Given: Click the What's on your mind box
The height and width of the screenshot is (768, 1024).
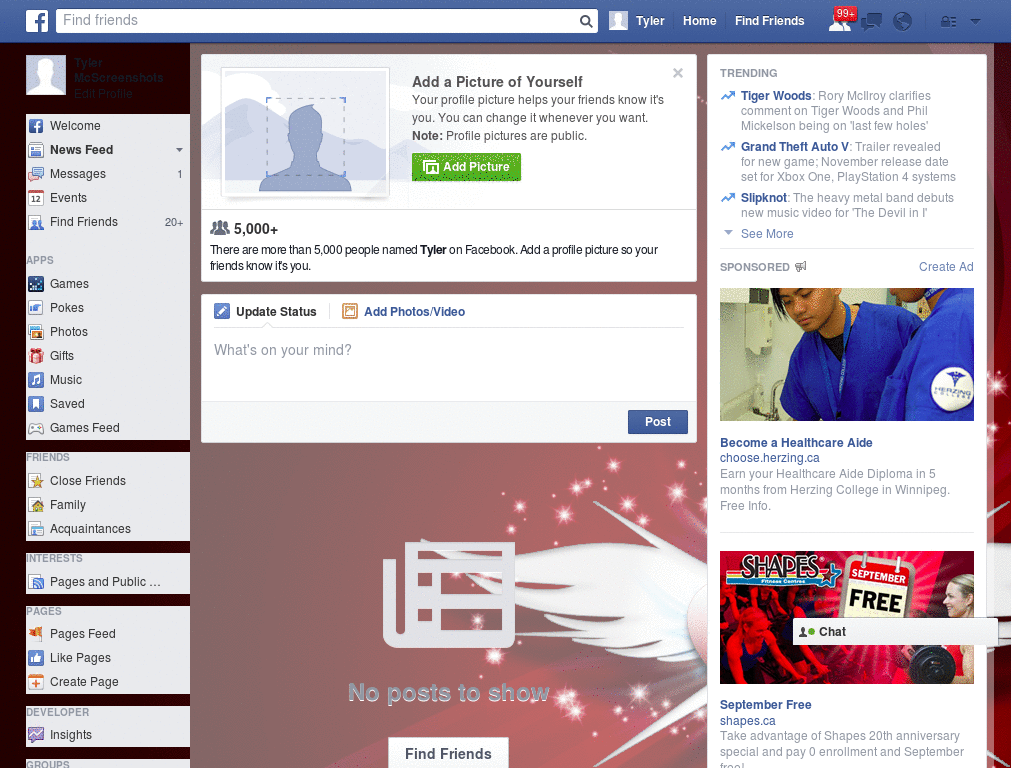Looking at the screenshot, I should pyautogui.click(x=449, y=362).
